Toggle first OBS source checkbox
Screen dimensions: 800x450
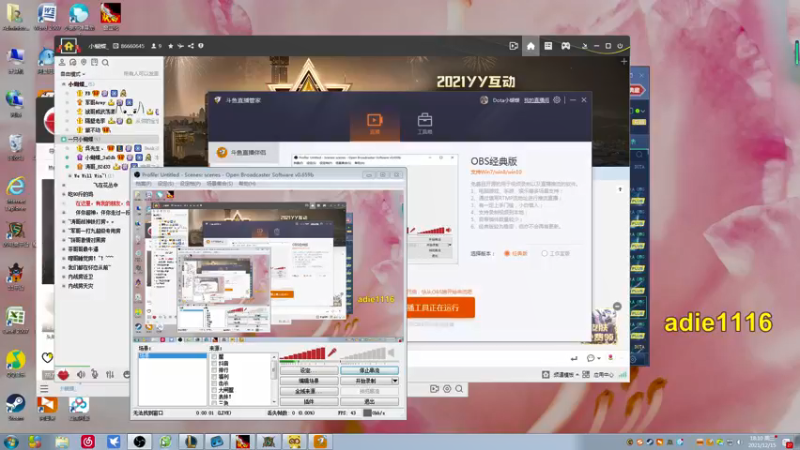pyautogui.click(x=214, y=357)
